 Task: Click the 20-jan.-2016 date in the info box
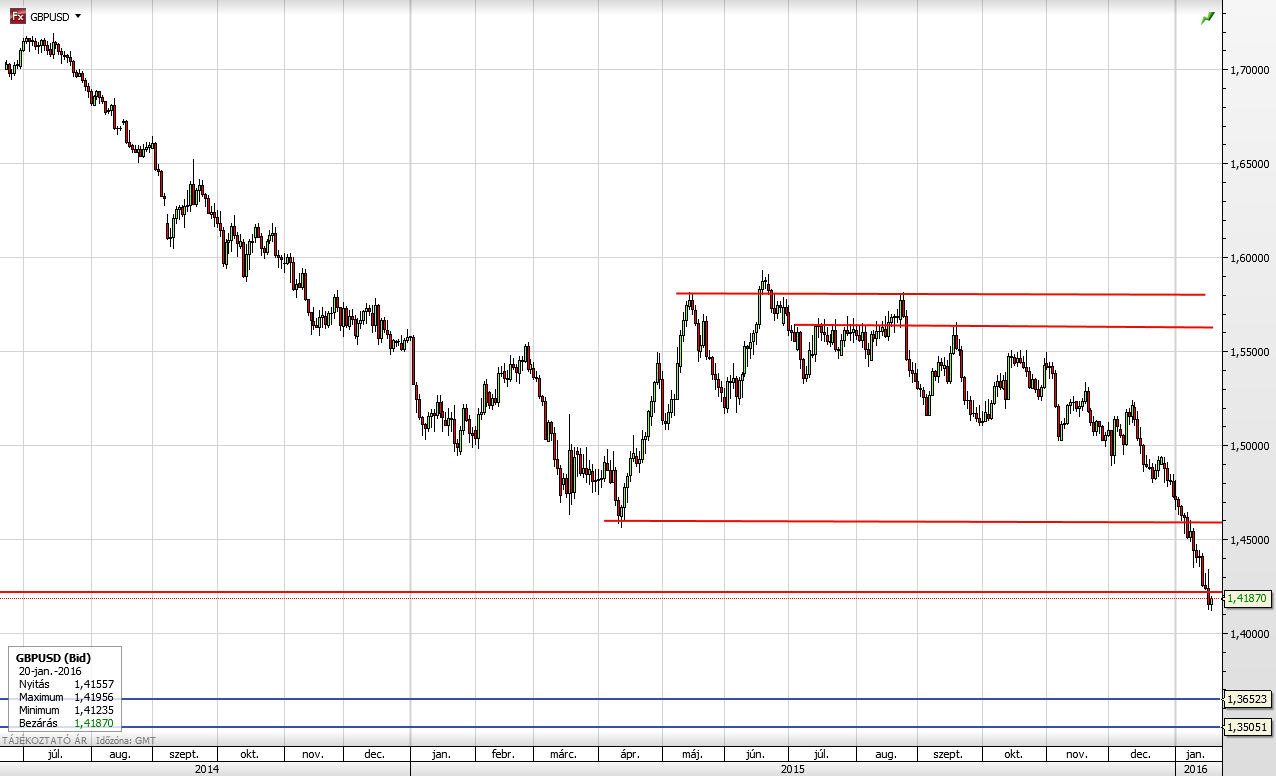[x=50, y=671]
